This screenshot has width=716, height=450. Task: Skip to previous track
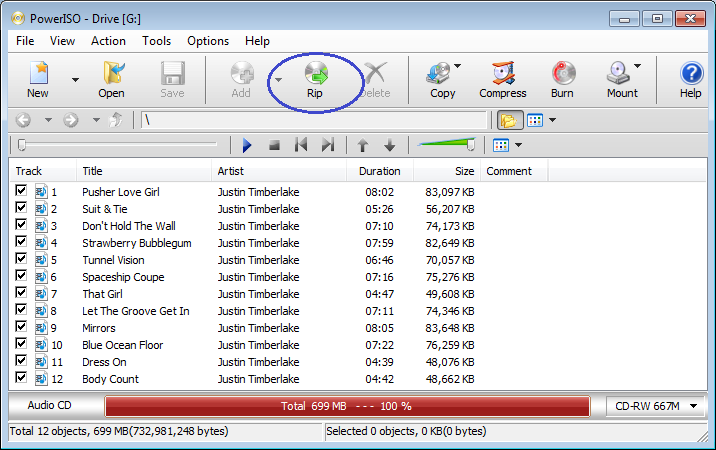coord(301,145)
